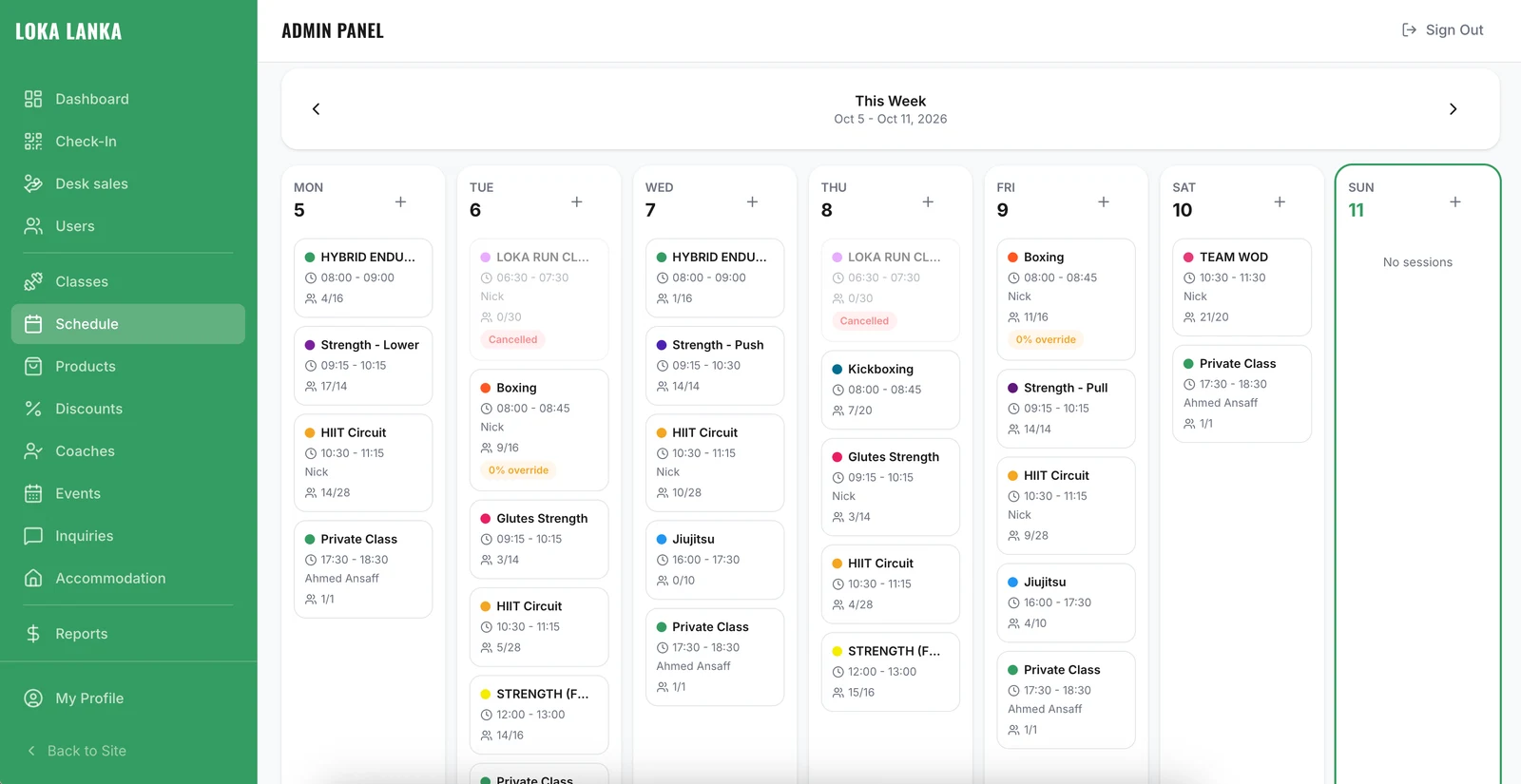The width and height of the screenshot is (1521, 784).
Task: Go back to site
Action: click(x=76, y=751)
